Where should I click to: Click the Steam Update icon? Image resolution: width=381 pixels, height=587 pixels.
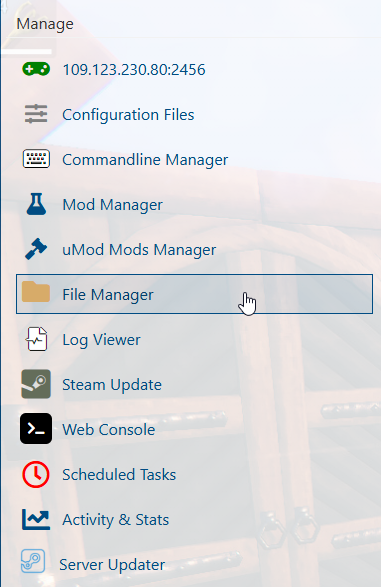(36, 384)
